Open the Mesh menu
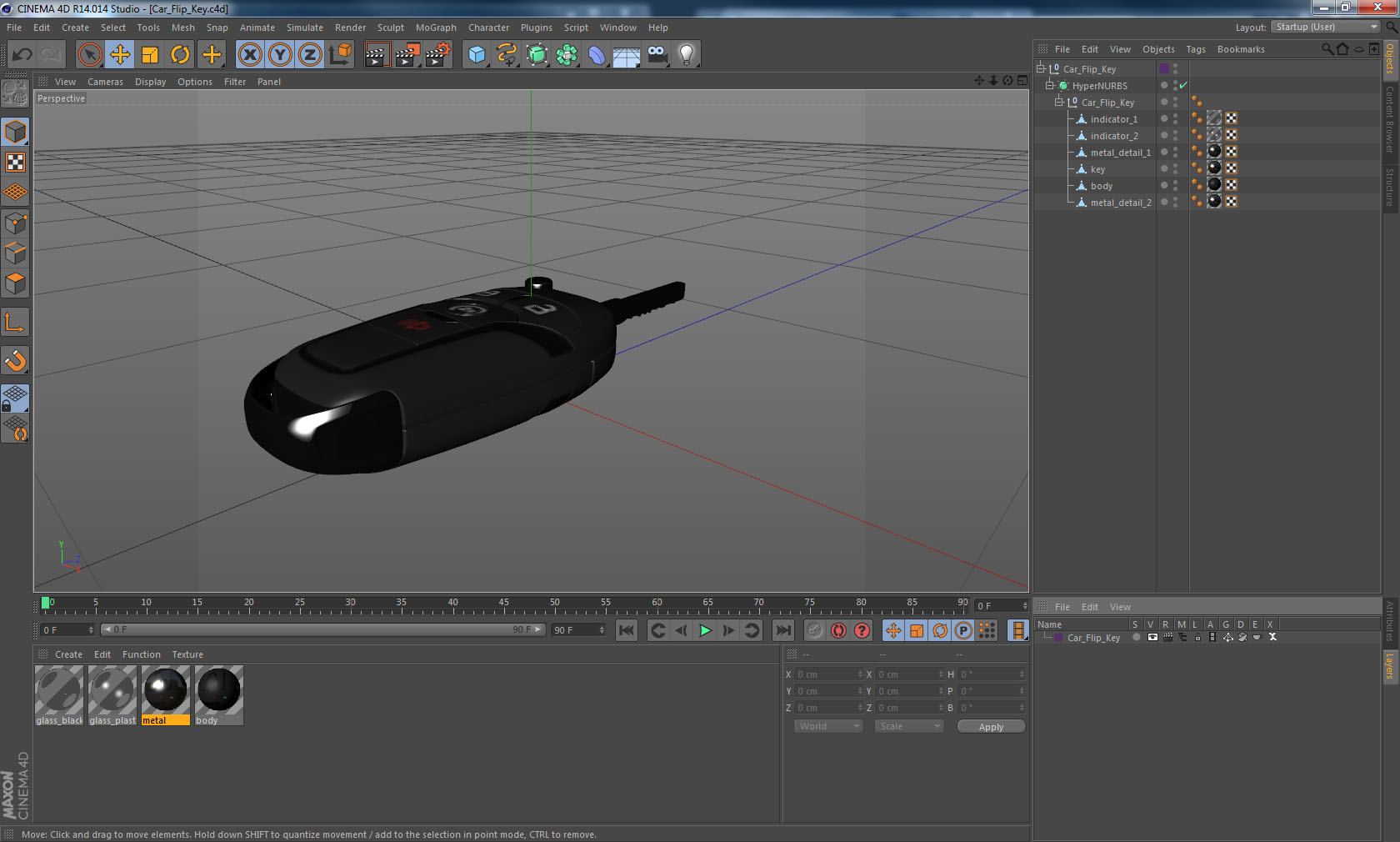 183,28
